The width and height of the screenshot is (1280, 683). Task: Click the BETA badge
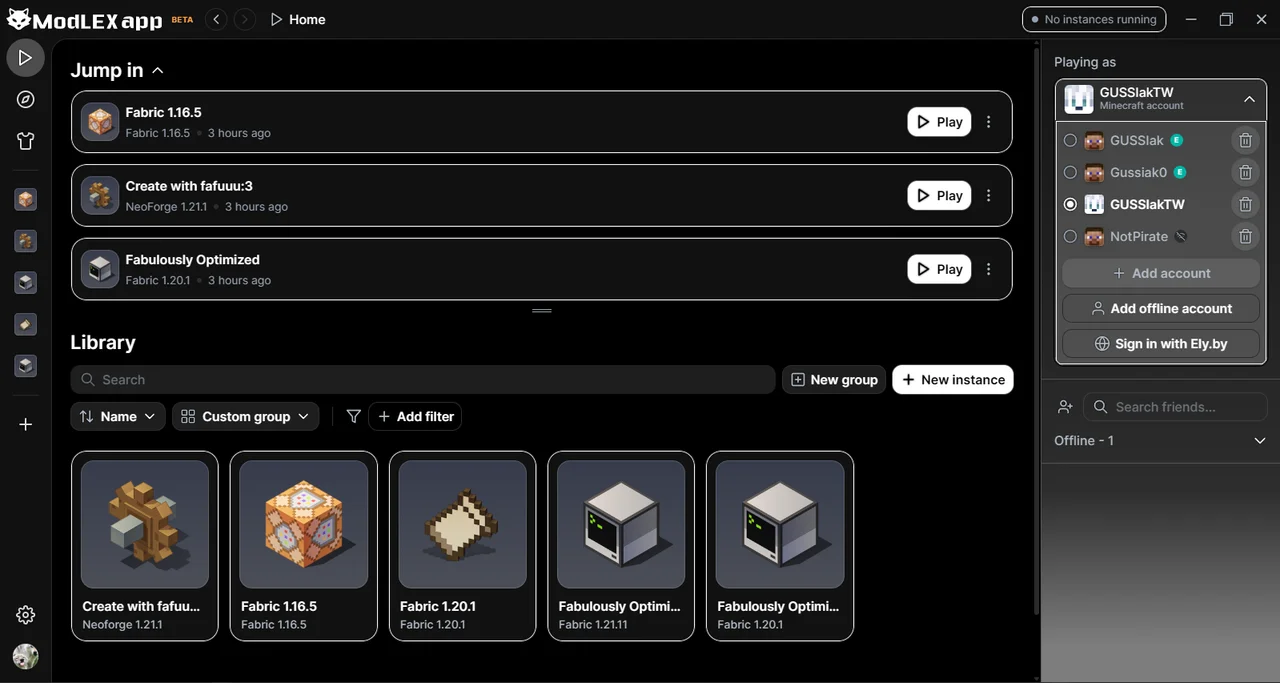point(182,20)
